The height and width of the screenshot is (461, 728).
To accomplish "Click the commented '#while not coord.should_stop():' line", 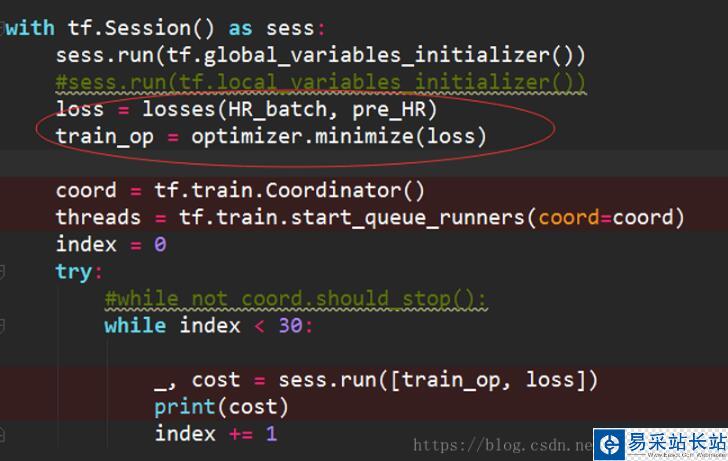I will 296,299.
